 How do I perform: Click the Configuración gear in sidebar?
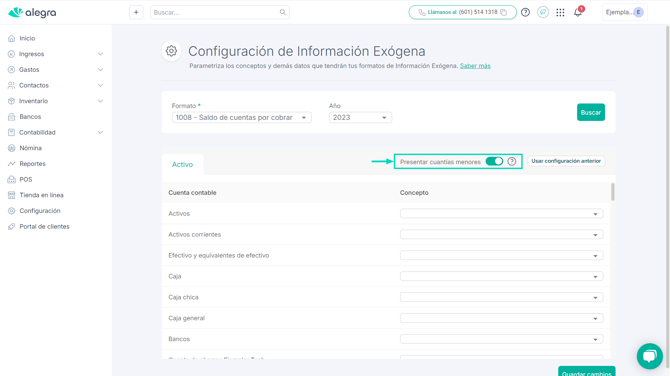[x=12, y=211]
